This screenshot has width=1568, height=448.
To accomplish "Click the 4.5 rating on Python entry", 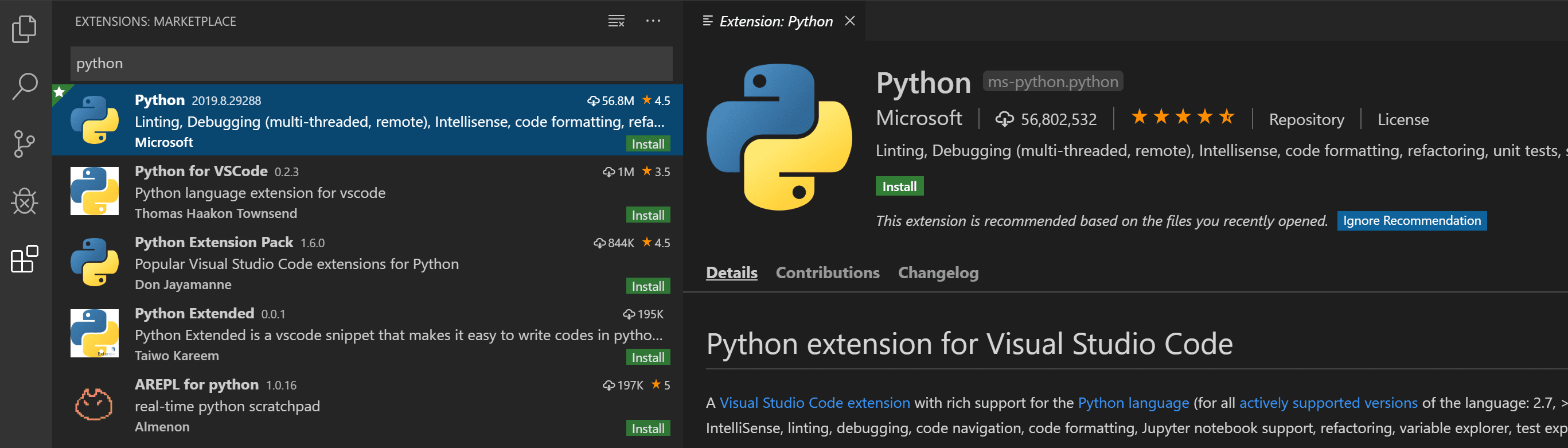I will 656,100.
